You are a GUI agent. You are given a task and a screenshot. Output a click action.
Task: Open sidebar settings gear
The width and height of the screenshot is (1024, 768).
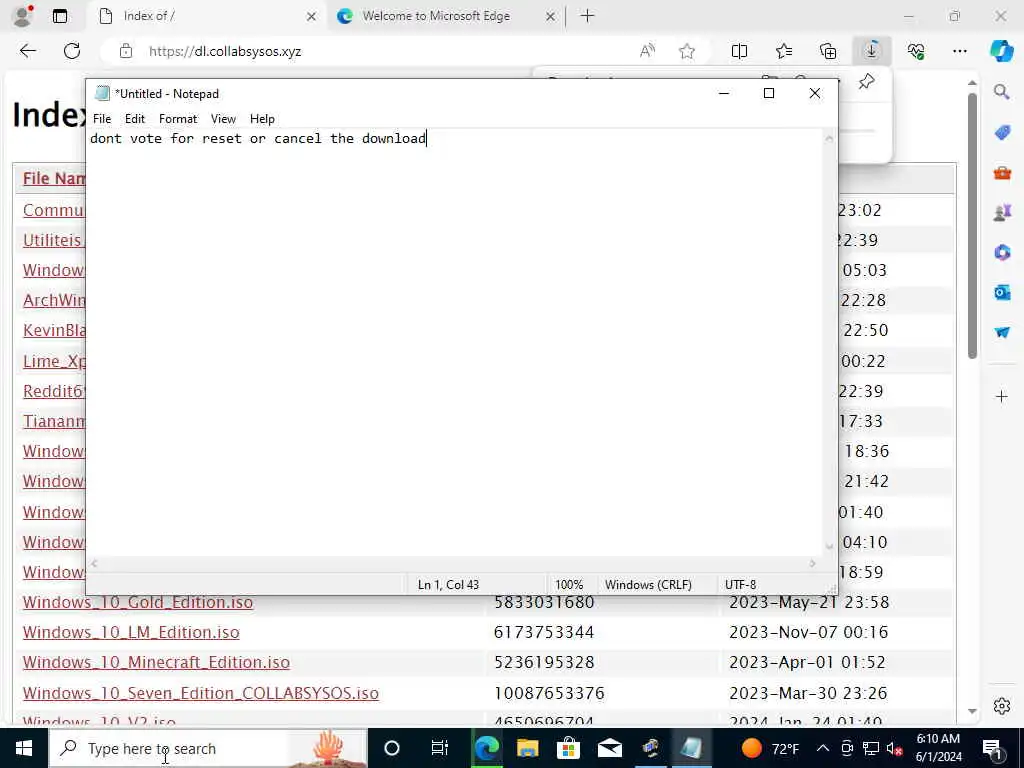1002,706
